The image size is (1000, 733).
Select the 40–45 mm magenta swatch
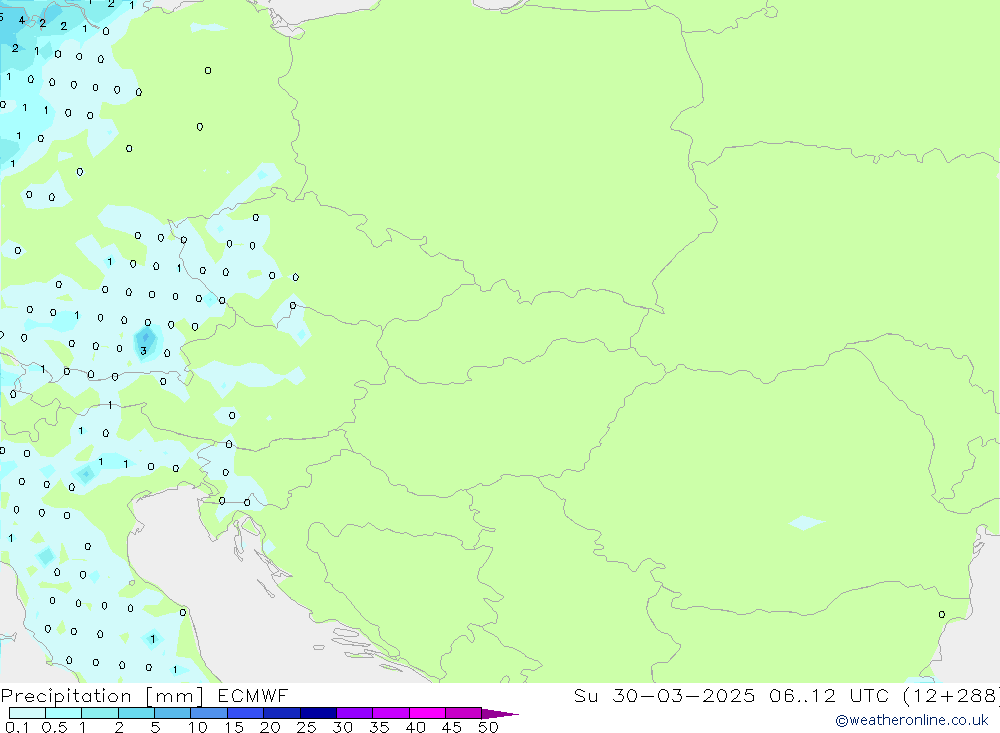[x=427, y=713]
